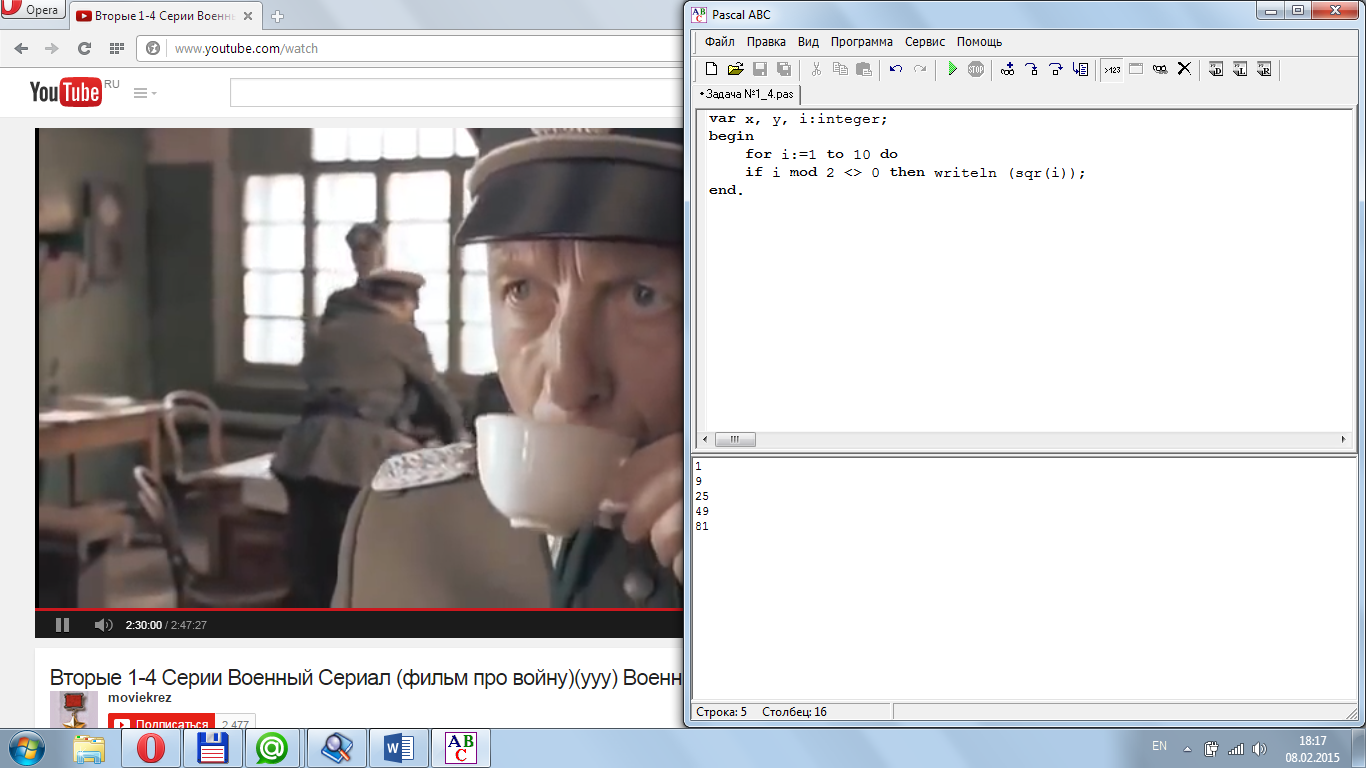Click the red Подписаться subscribe button

point(160,724)
